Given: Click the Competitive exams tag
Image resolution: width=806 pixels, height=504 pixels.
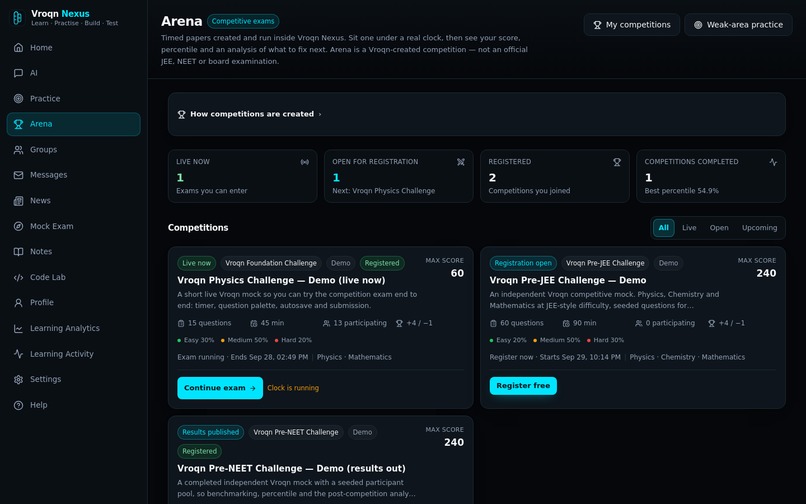Looking at the screenshot, I should pos(243,21).
